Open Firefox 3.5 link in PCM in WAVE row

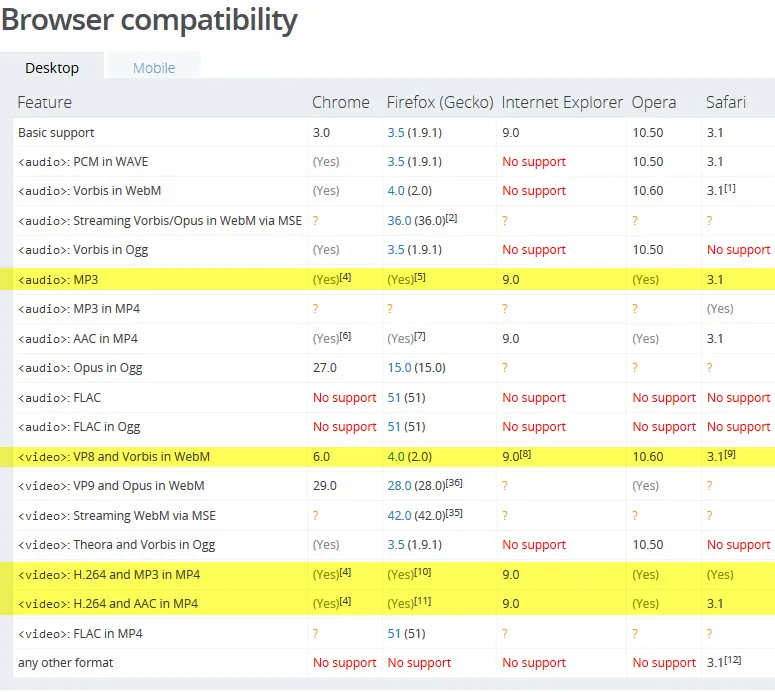396,162
